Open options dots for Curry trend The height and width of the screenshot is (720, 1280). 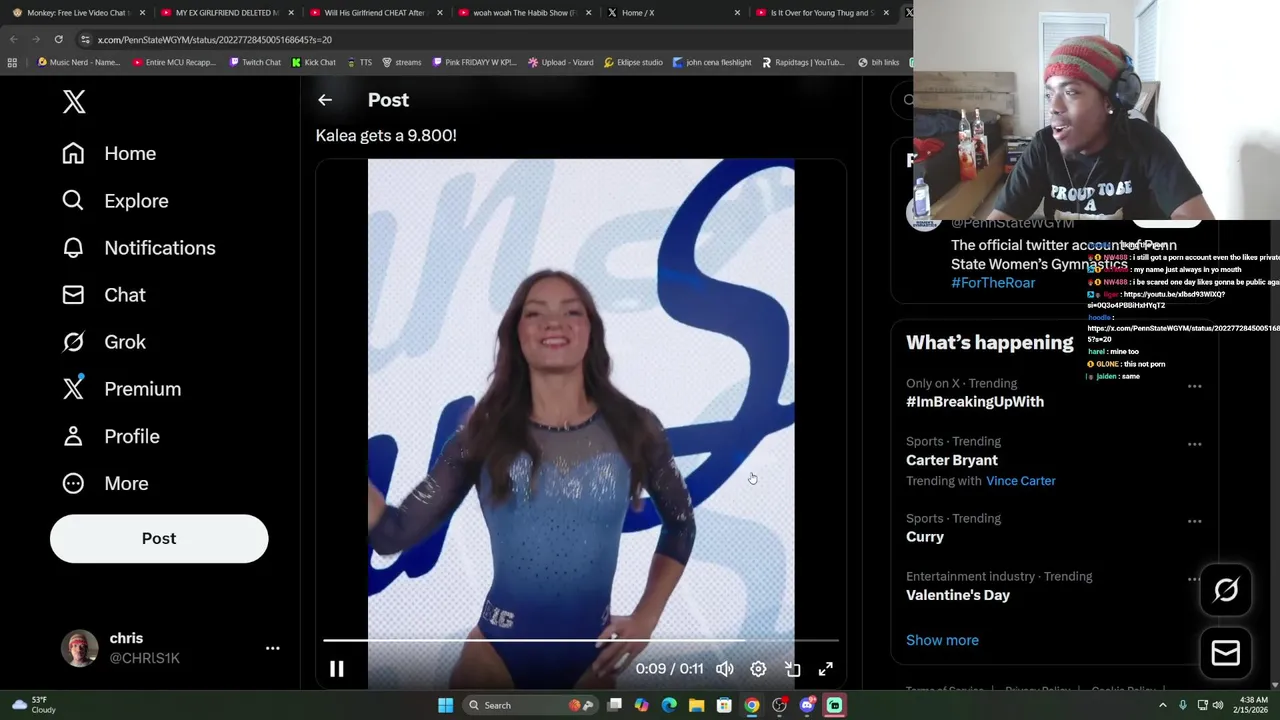(x=1194, y=521)
